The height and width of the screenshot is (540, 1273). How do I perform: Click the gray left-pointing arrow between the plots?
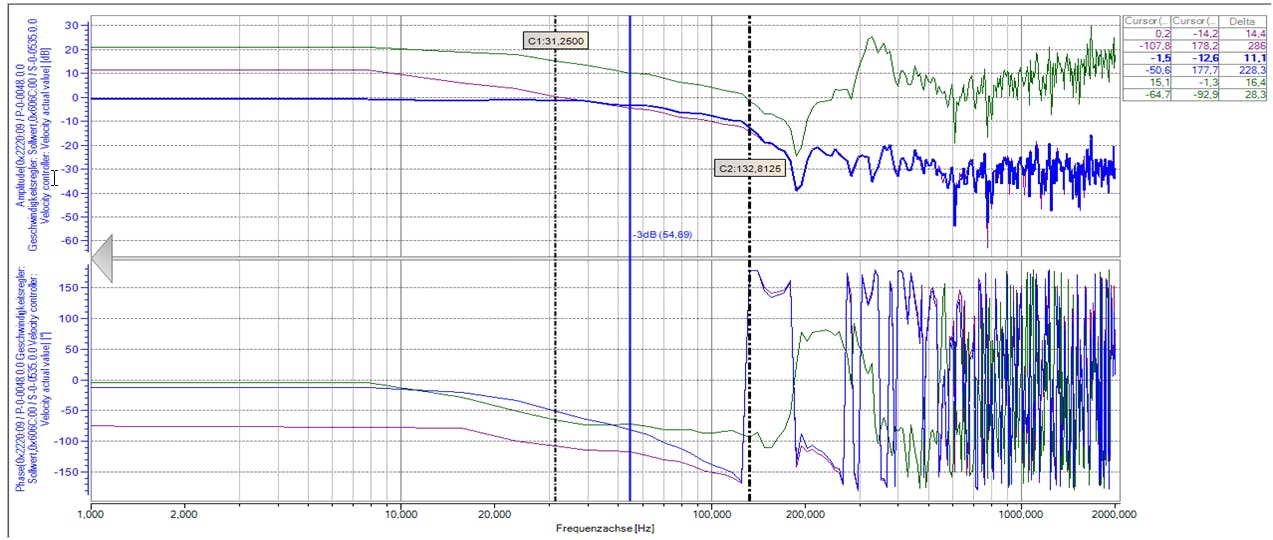point(103,254)
